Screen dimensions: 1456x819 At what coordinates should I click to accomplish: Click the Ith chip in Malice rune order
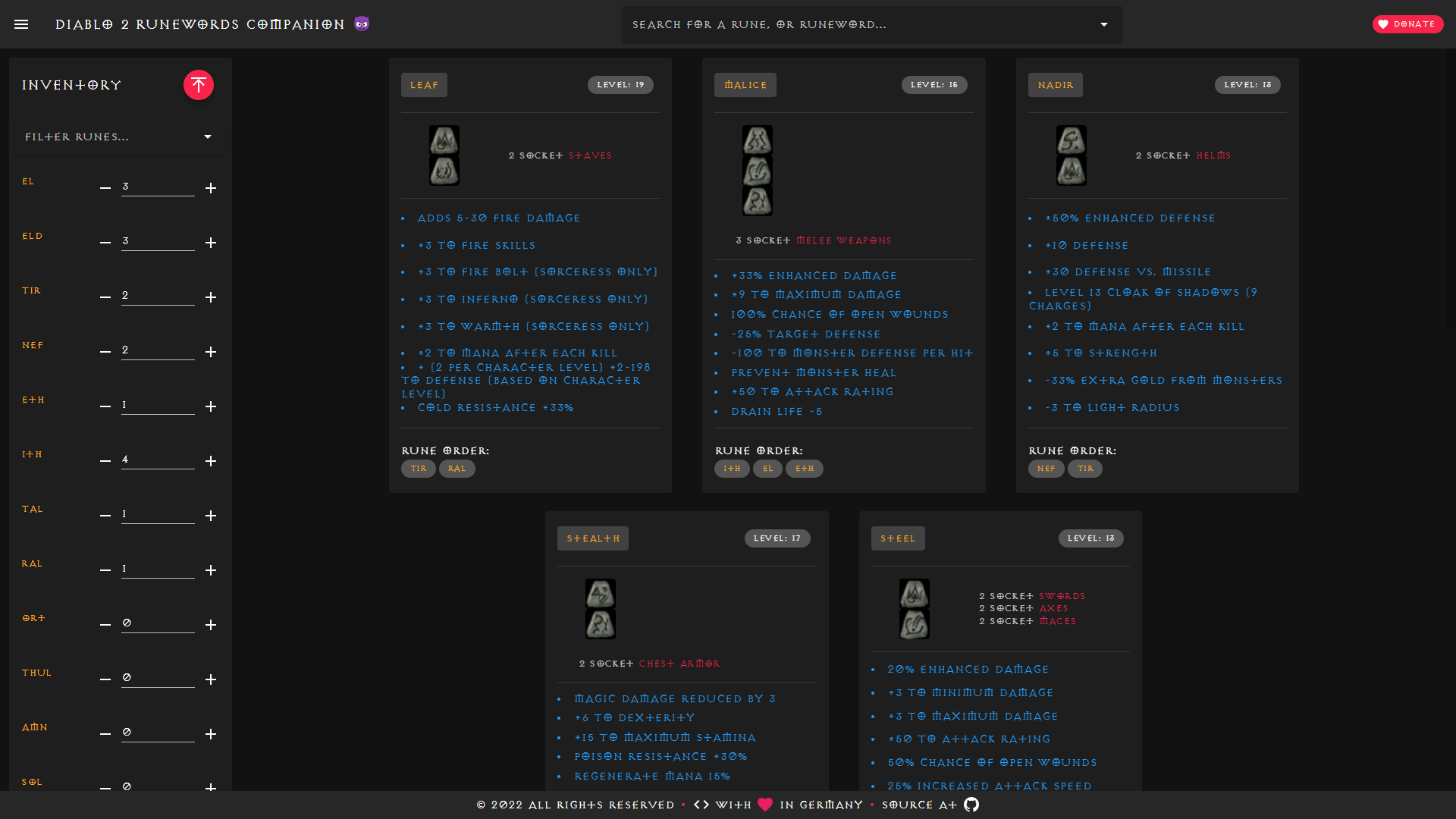[x=732, y=469]
